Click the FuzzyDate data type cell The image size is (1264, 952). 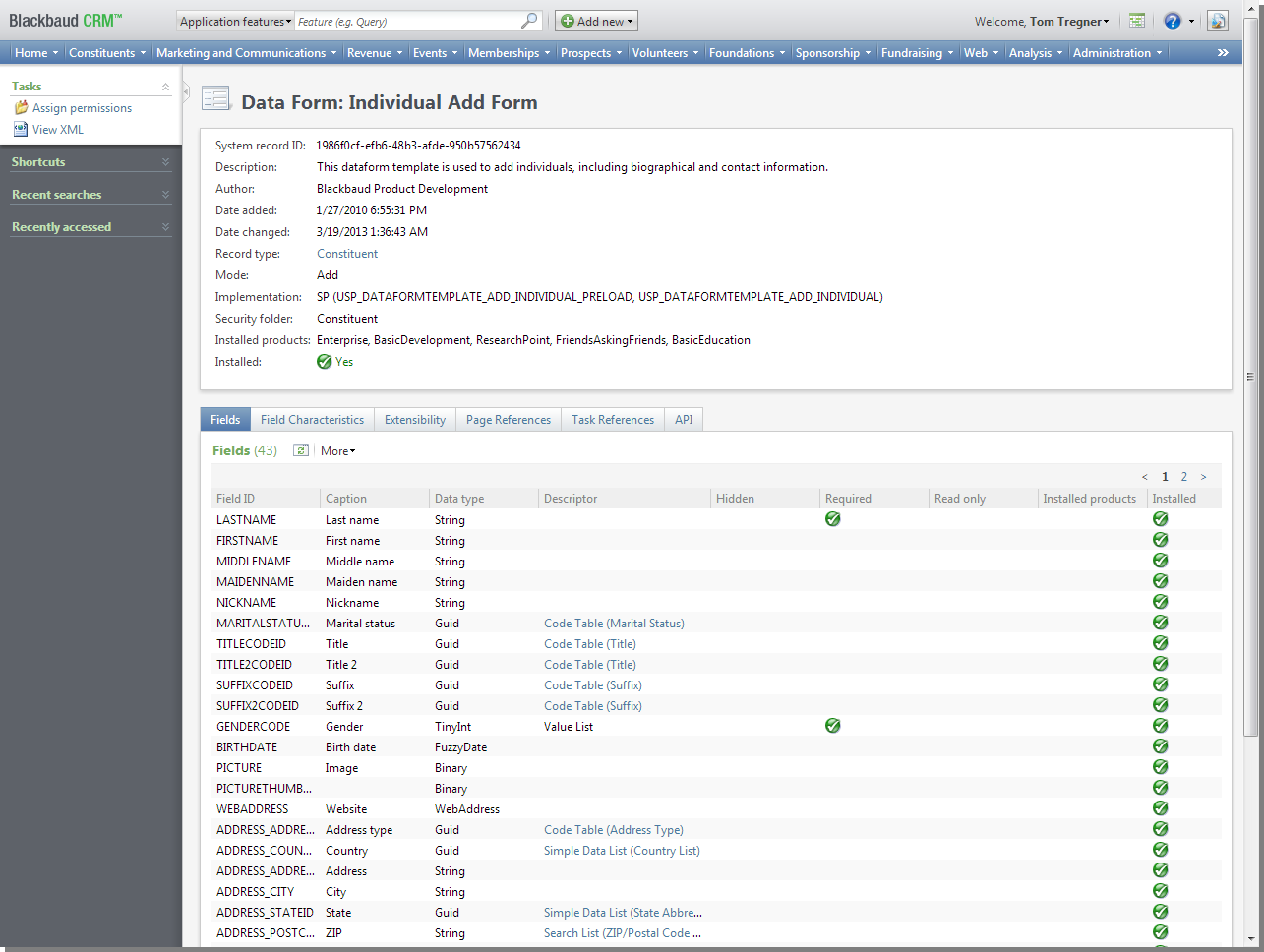coord(460,747)
